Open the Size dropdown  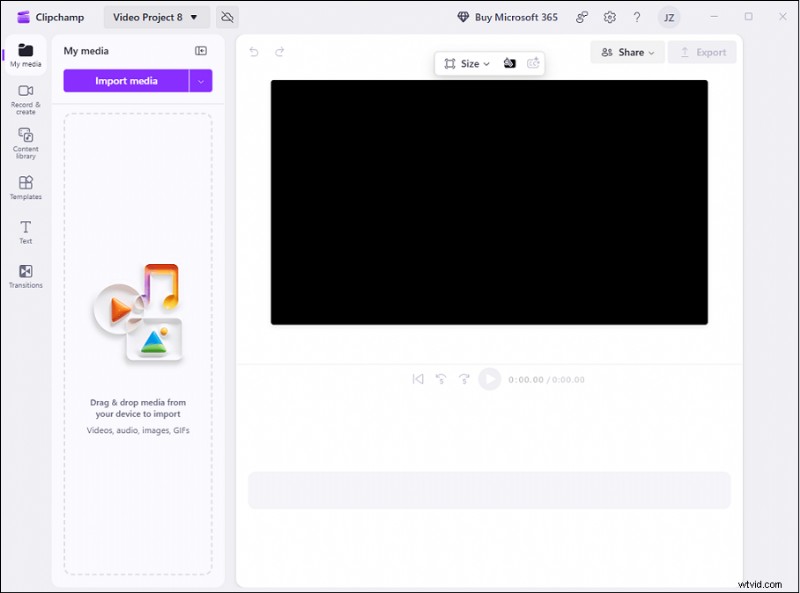(x=467, y=63)
